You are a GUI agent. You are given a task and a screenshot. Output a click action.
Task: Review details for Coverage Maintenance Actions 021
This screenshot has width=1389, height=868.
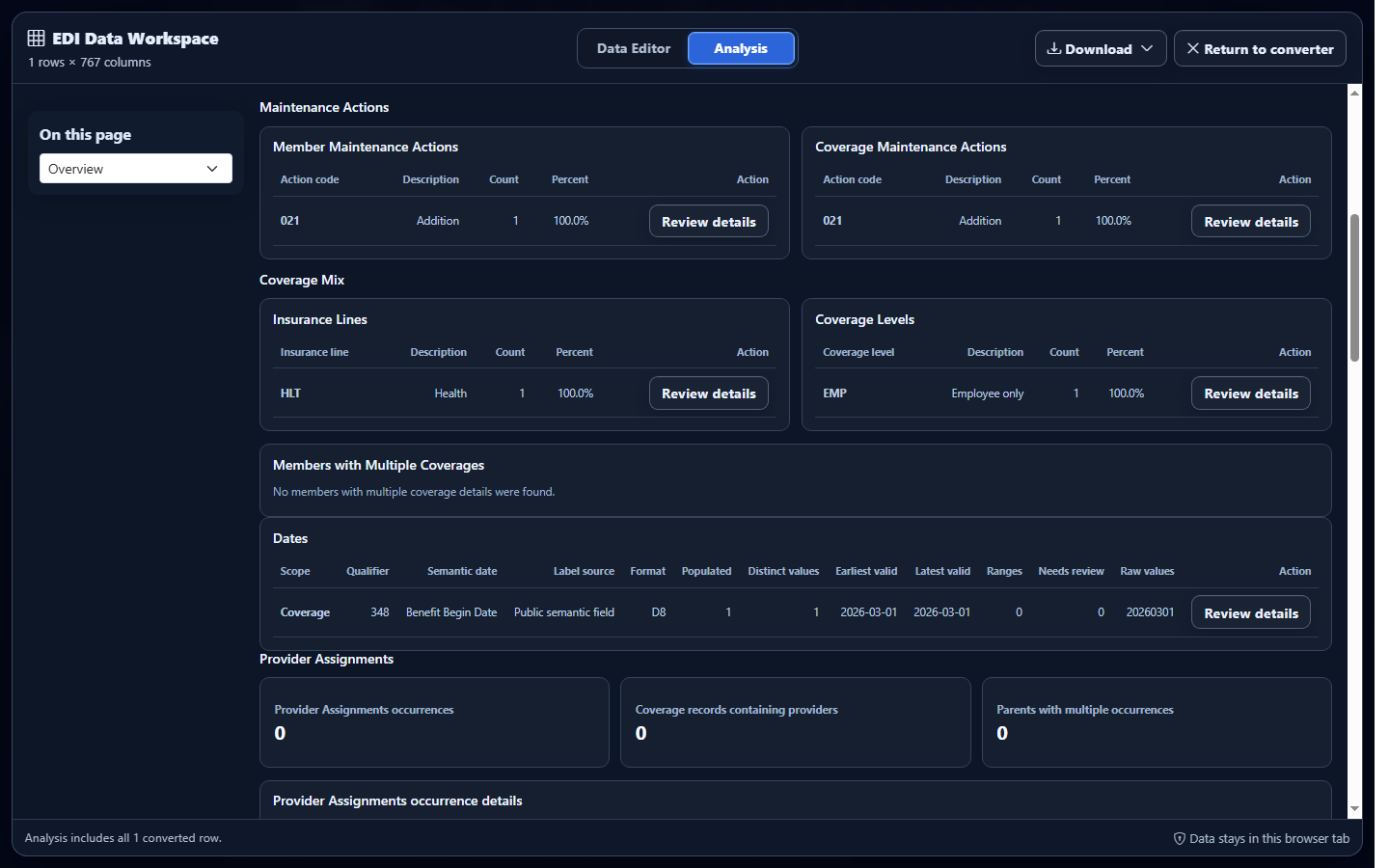click(x=1251, y=222)
